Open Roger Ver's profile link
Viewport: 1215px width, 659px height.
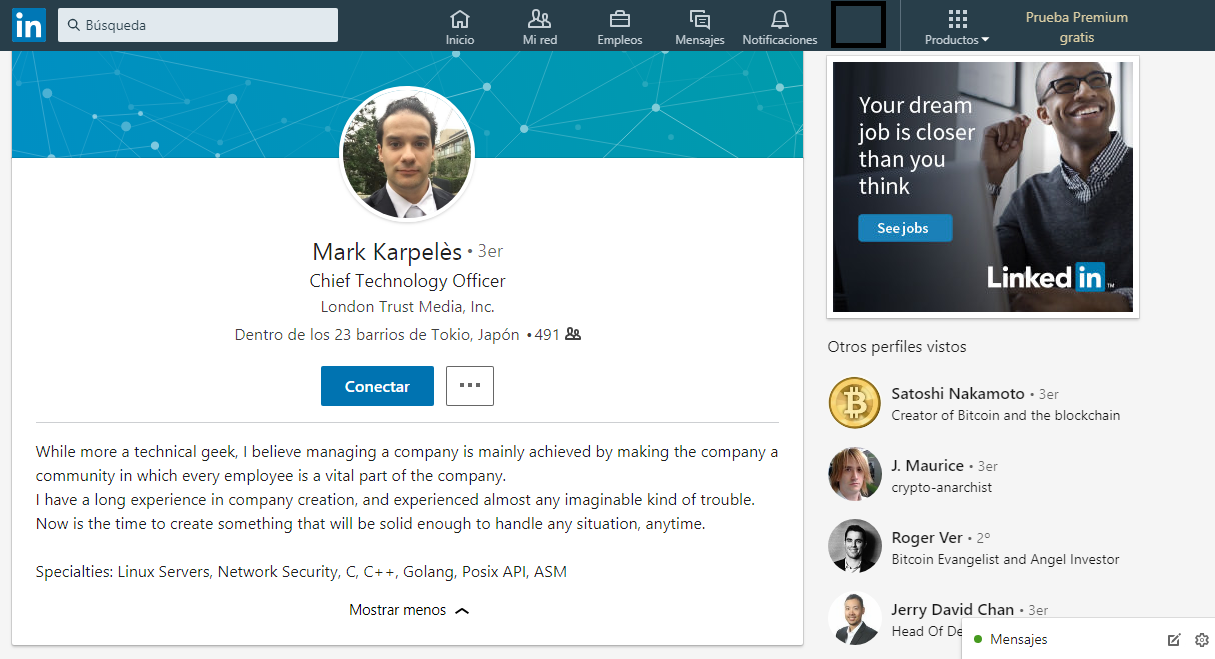[927, 538]
